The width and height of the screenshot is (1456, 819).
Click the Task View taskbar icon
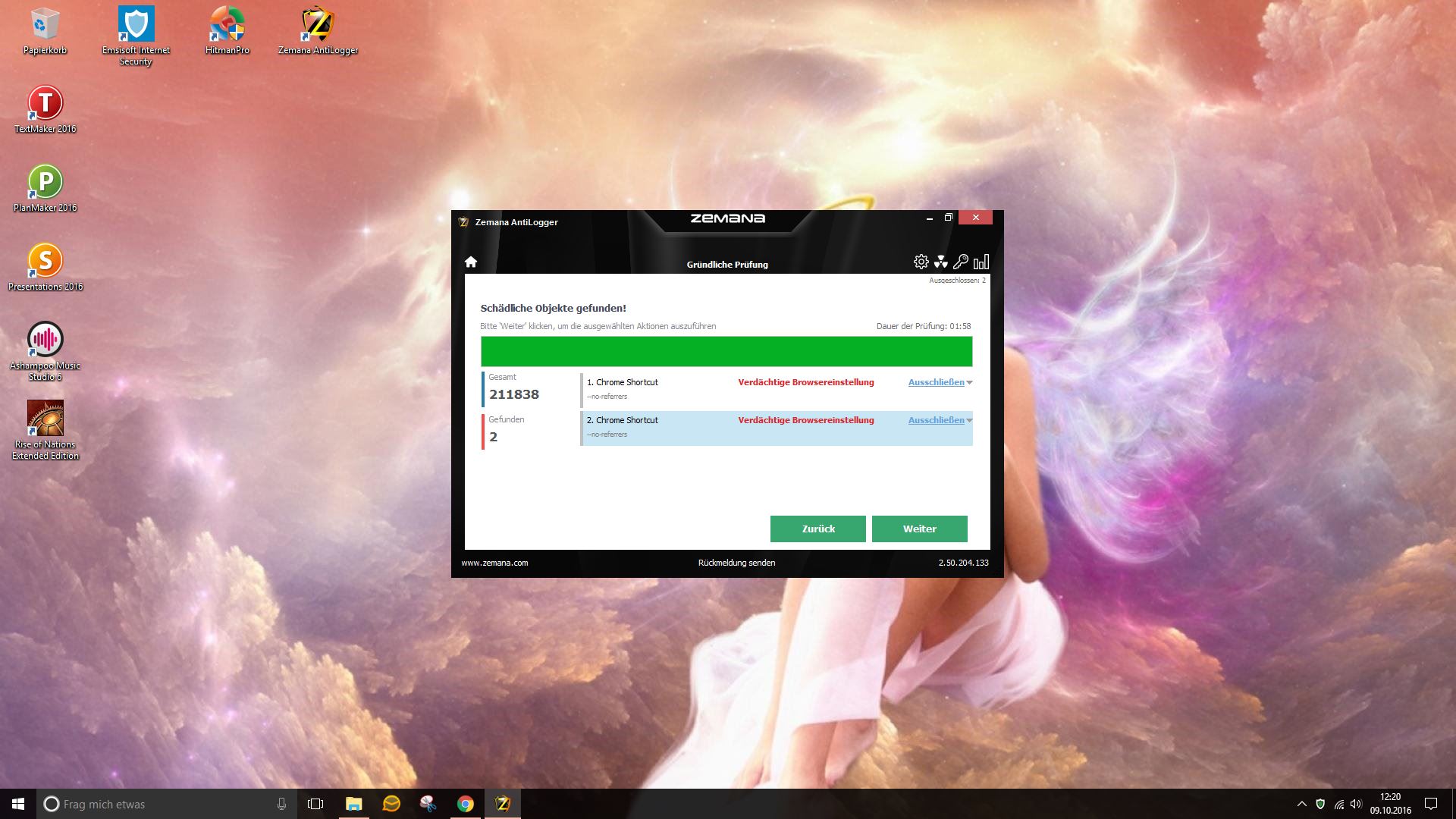point(315,804)
